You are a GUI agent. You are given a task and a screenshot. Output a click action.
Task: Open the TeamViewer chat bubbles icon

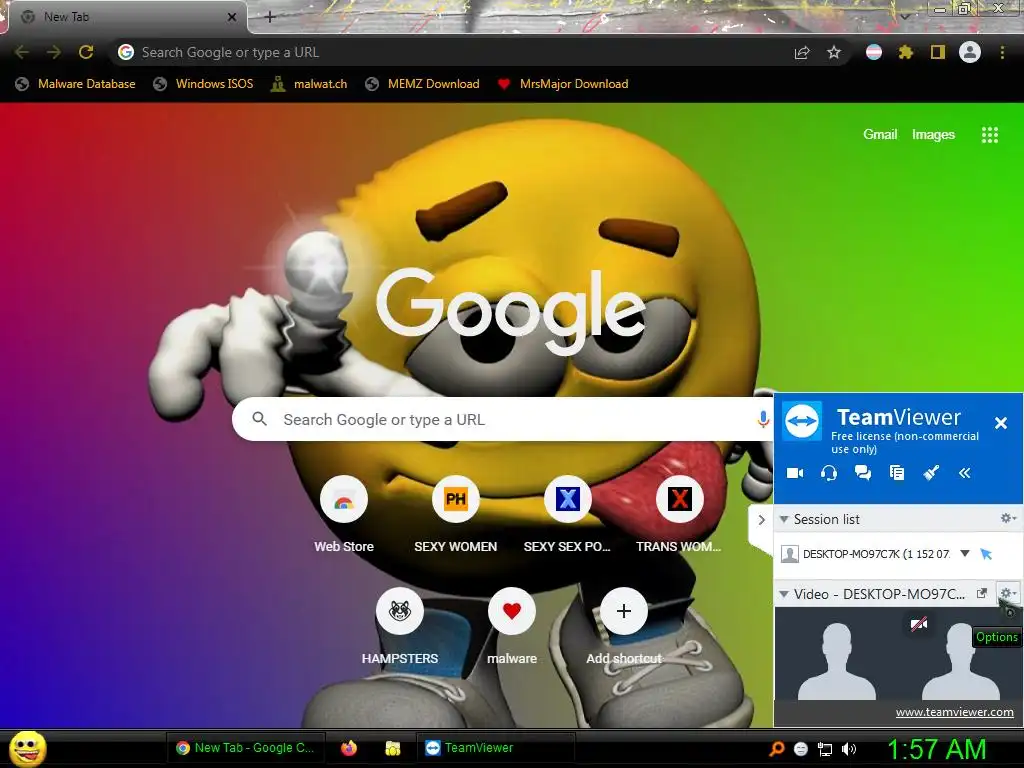[863, 473]
